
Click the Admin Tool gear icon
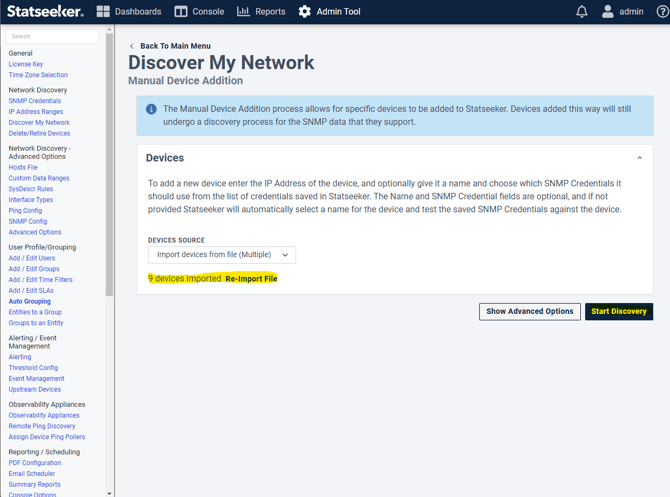click(305, 12)
